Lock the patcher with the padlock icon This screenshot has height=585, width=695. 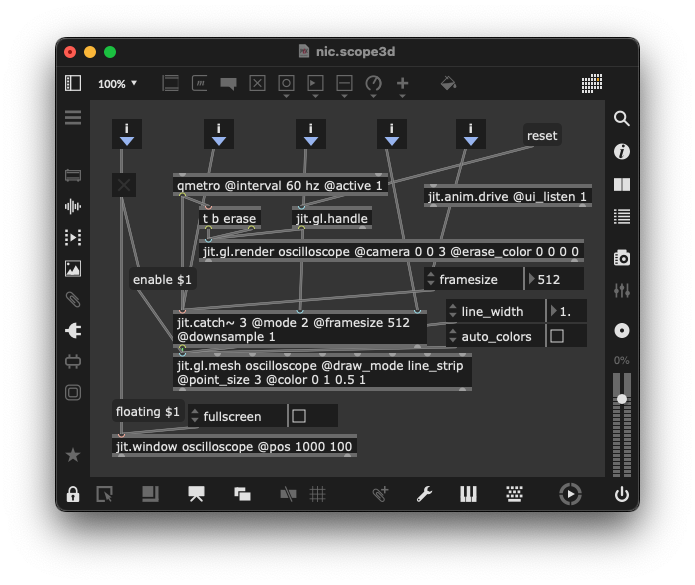[x=73, y=494]
